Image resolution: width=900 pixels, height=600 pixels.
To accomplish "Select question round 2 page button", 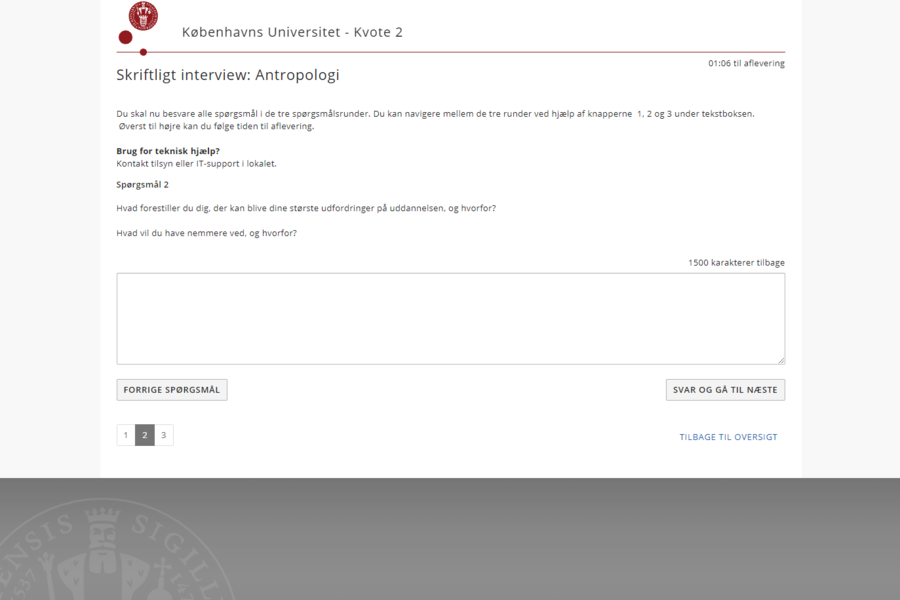I will [x=145, y=435].
